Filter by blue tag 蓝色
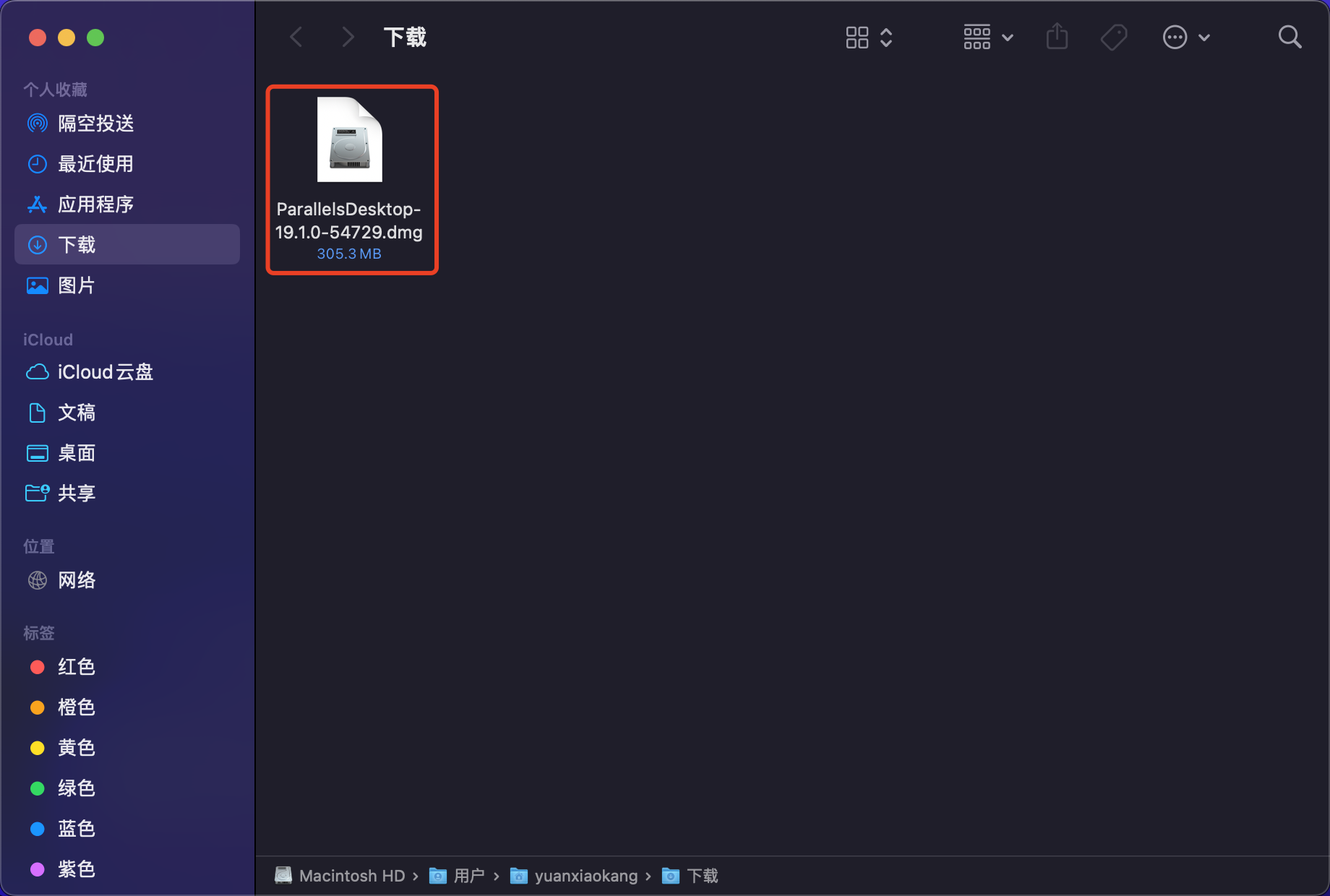The height and width of the screenshot is (896, 1330). point(127,829)
